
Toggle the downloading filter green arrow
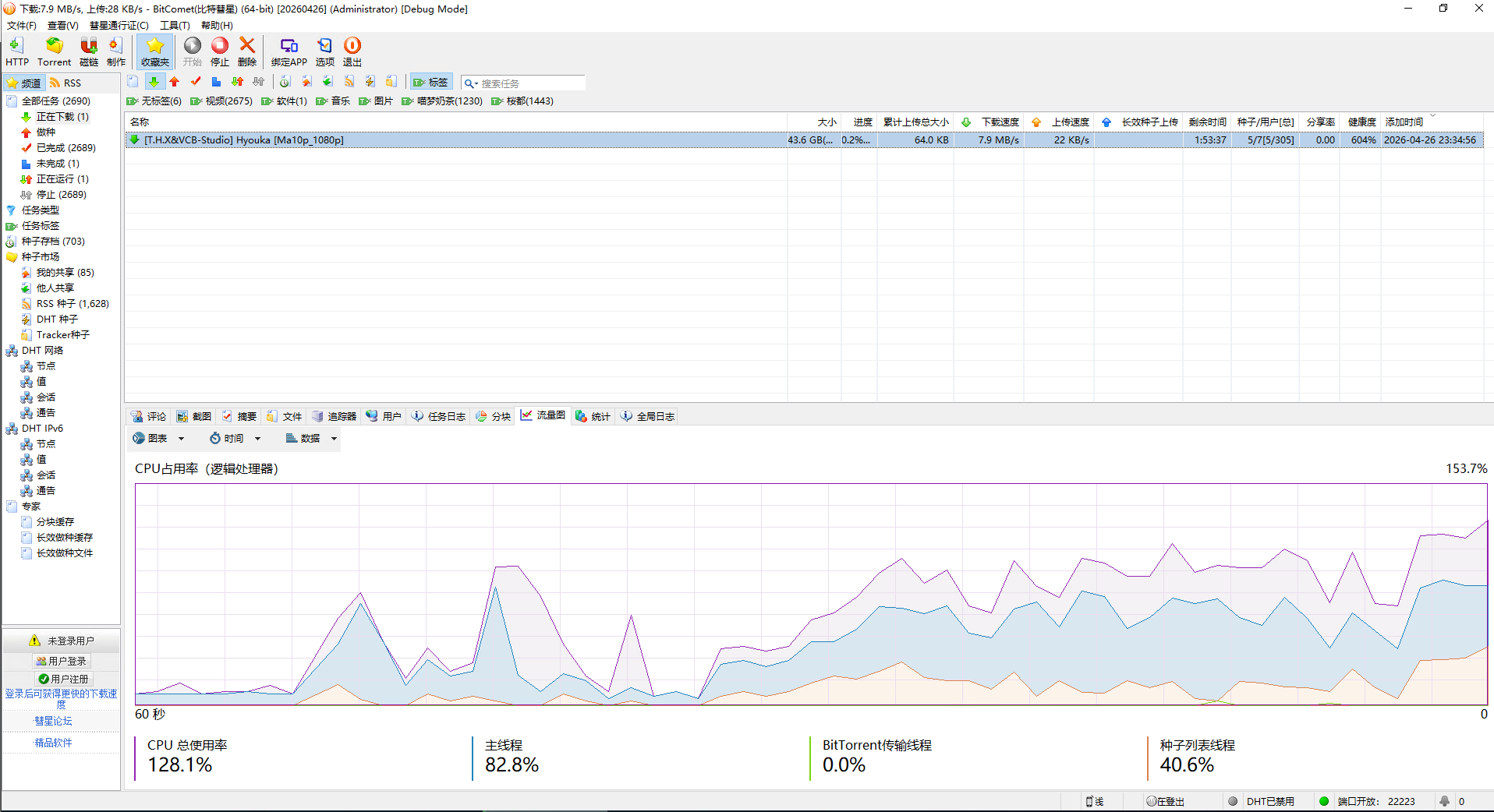[154, 82]
